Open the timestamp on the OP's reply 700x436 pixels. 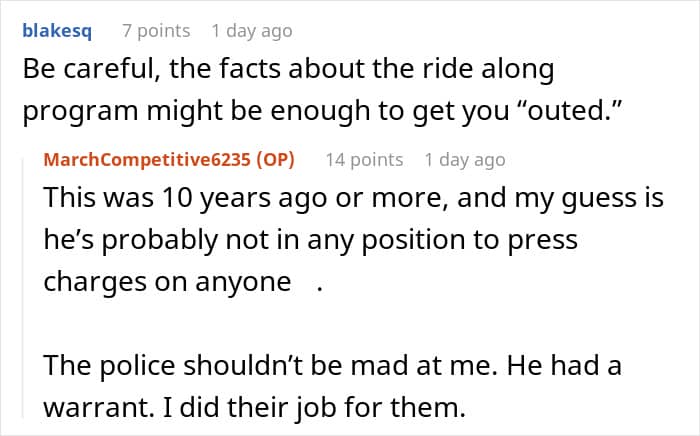pos(465,160)
